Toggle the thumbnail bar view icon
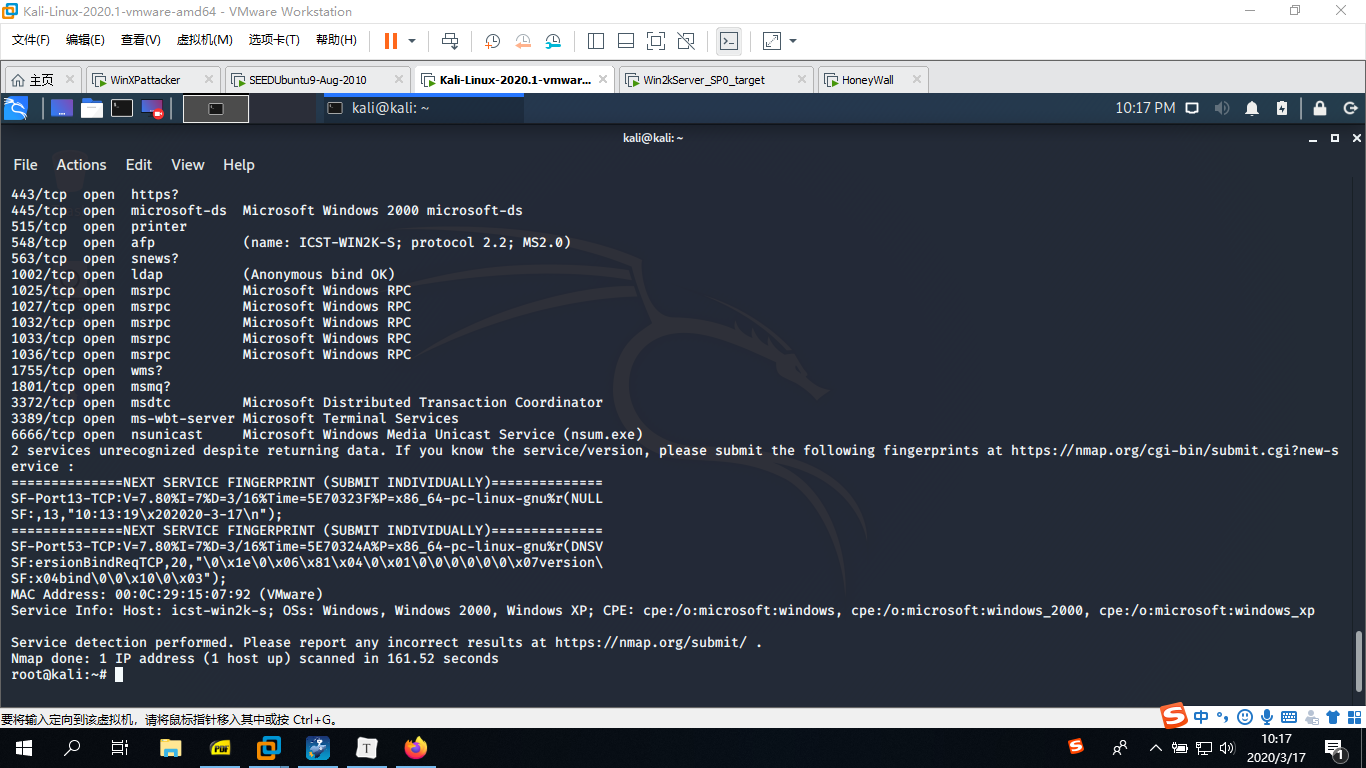Image resolution: width=1366 pixels, height=768 pixels. [626, 41]
